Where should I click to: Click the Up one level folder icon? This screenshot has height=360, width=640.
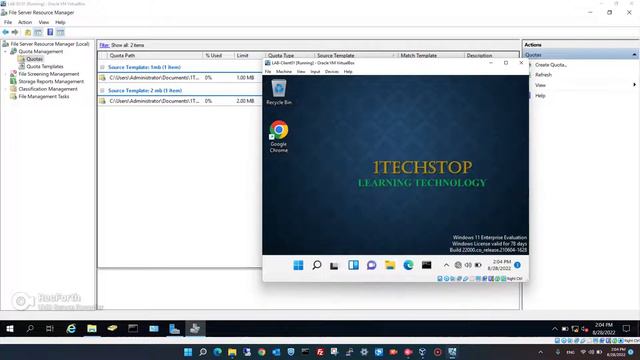tap(28, 32)
